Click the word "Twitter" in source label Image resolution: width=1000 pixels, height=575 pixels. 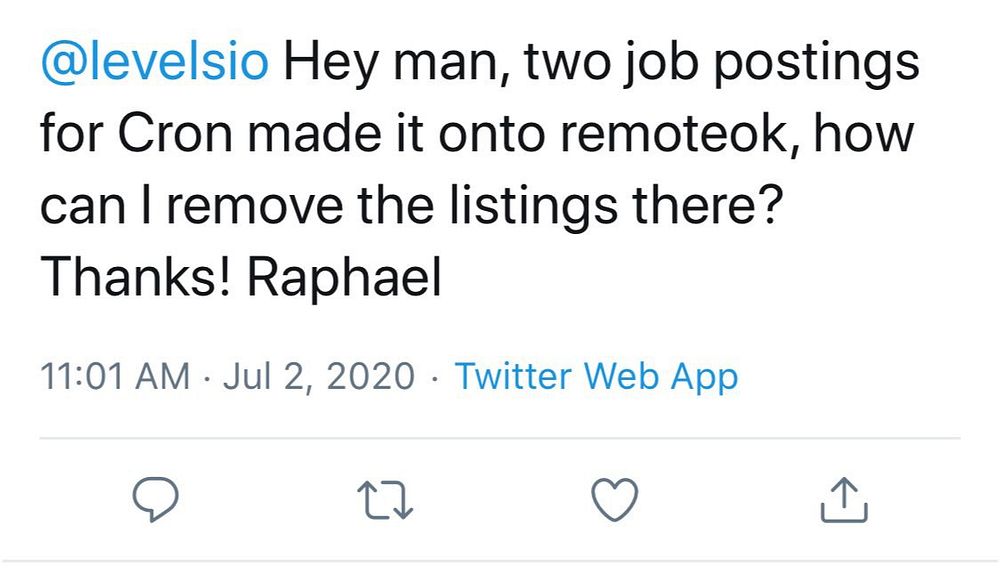pos(513,375)
